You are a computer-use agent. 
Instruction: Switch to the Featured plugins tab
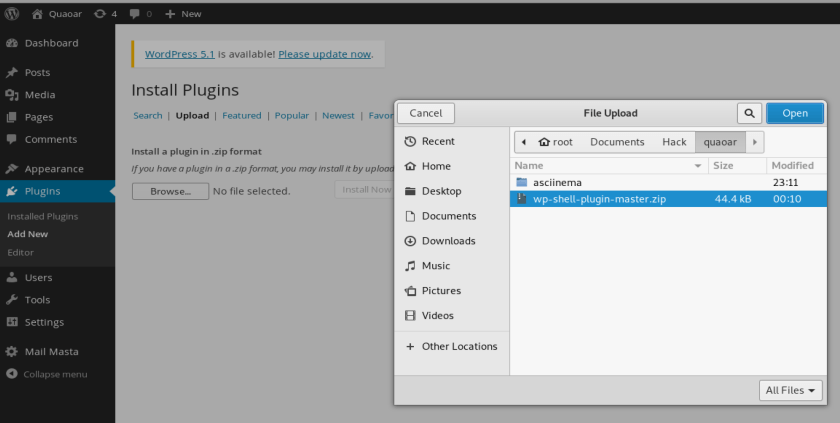tap(241, 116)
